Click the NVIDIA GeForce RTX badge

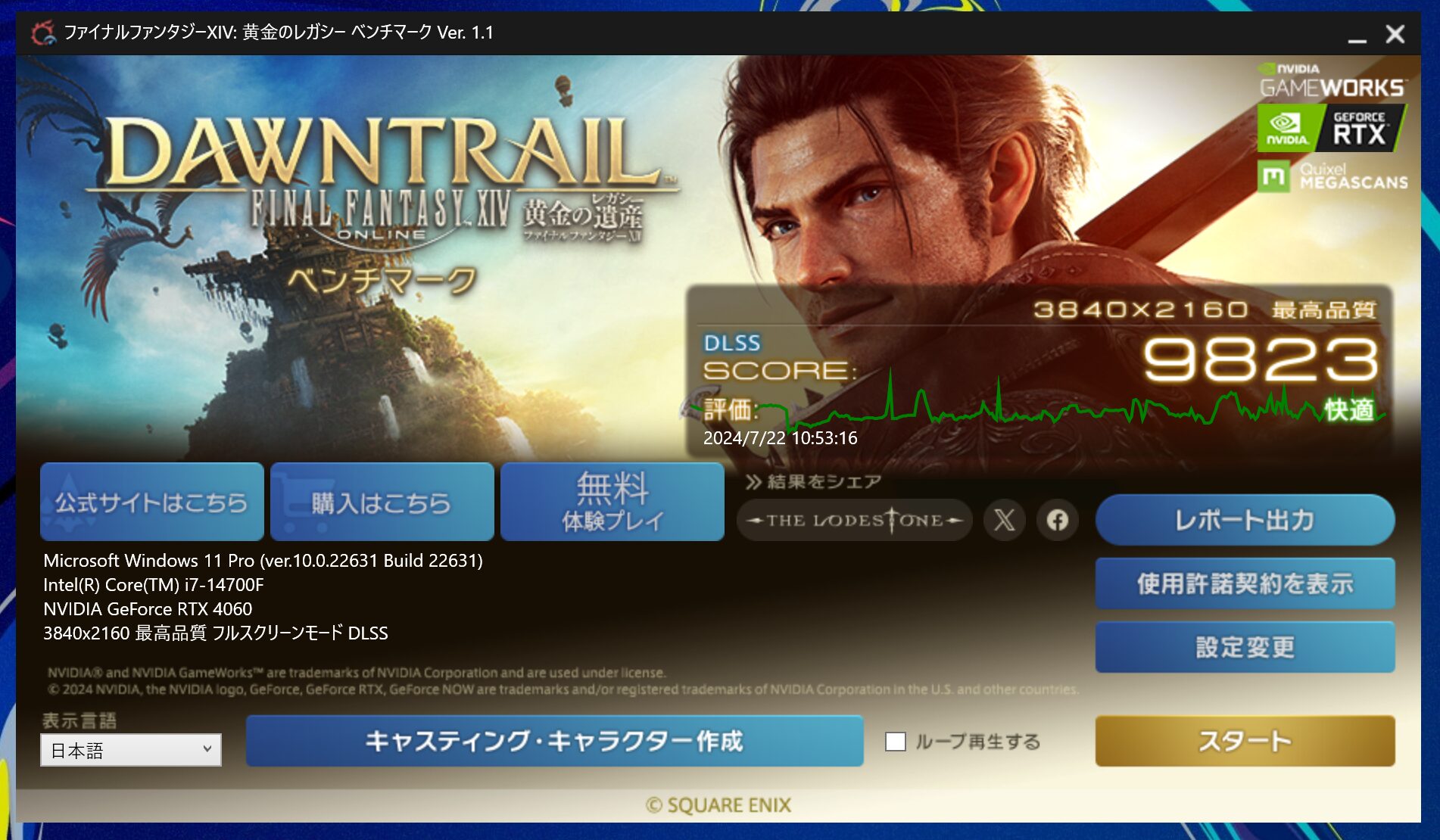point(1331,128)
